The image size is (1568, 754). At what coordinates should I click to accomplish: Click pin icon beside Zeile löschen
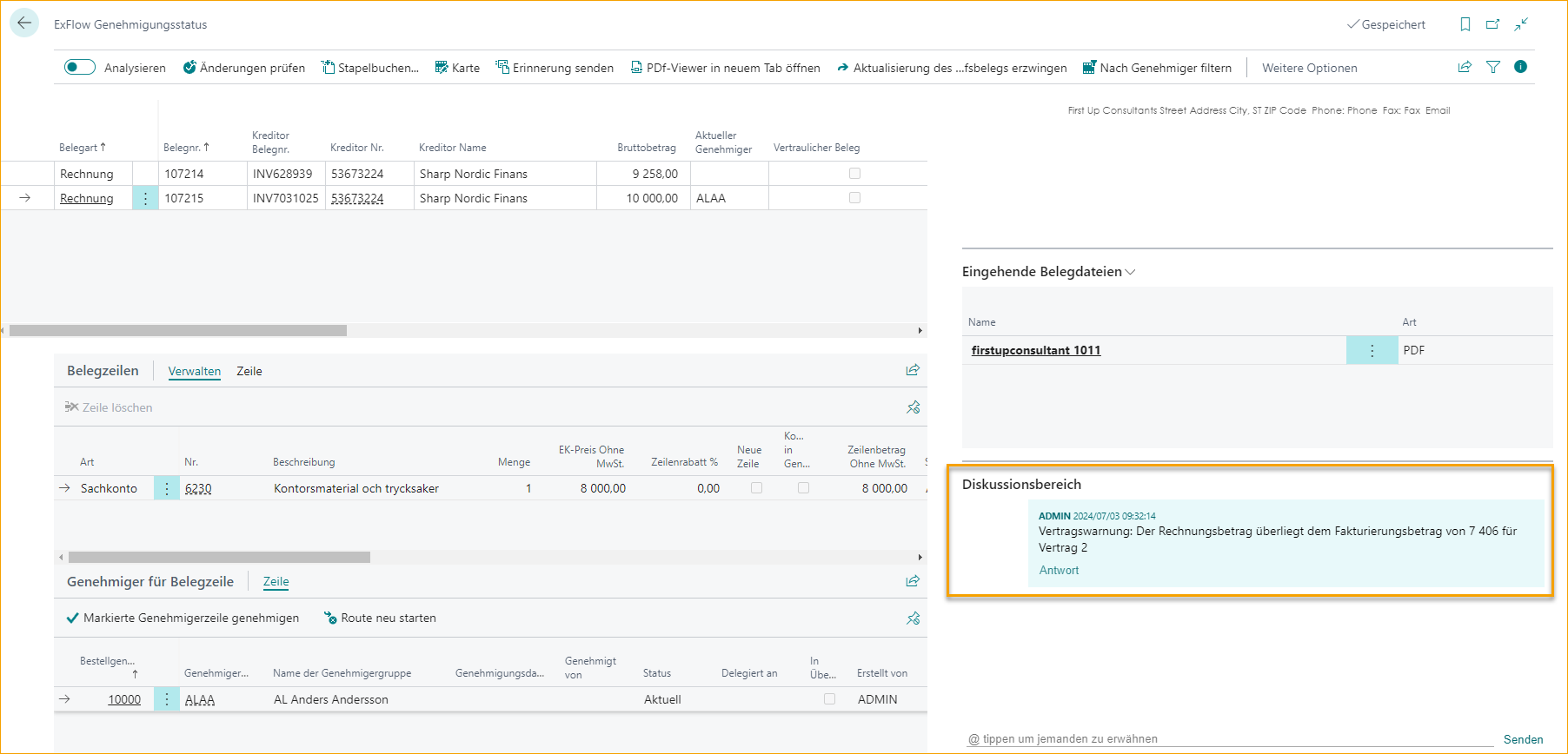[913, 407]
